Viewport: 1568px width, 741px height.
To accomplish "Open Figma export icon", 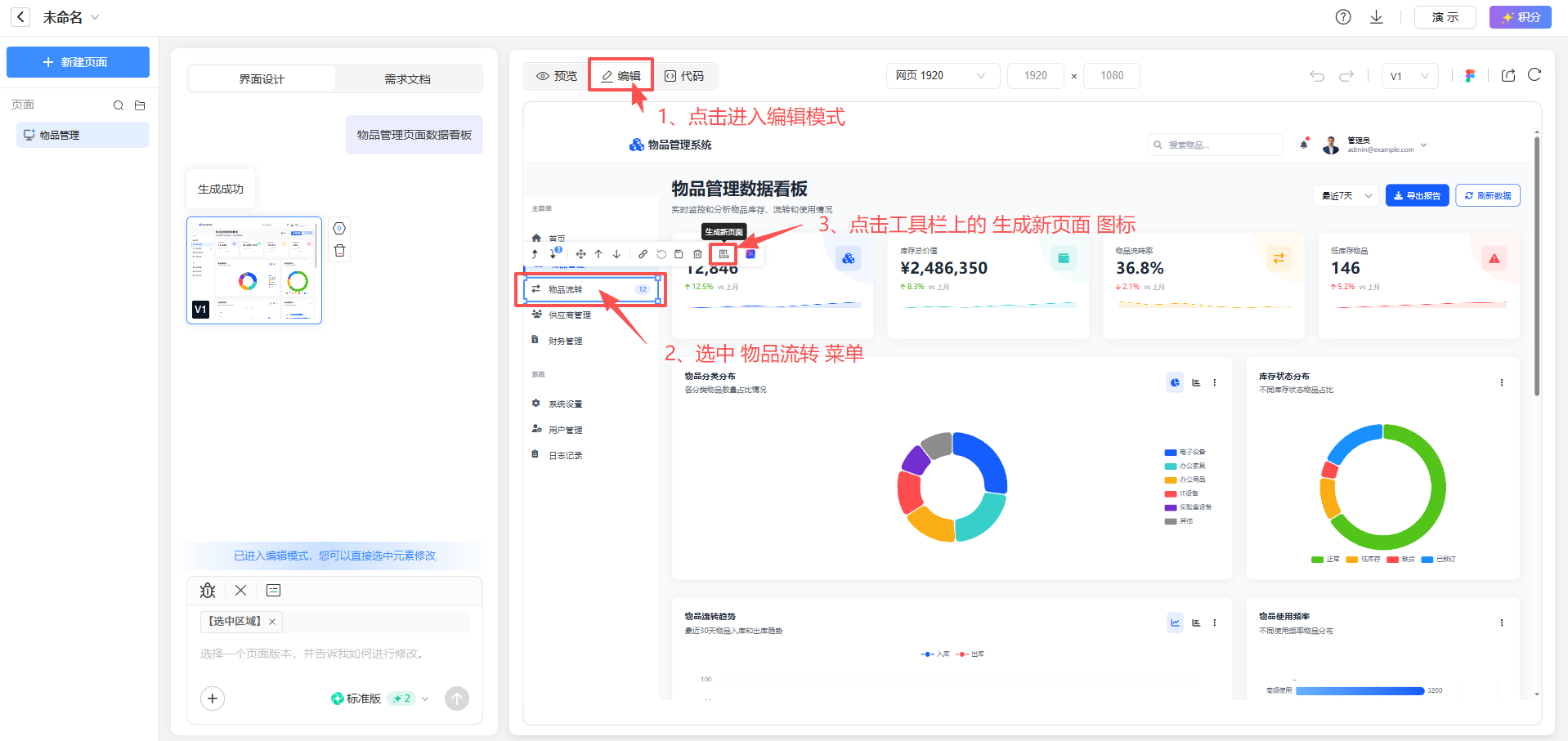I will (1470, 76).
